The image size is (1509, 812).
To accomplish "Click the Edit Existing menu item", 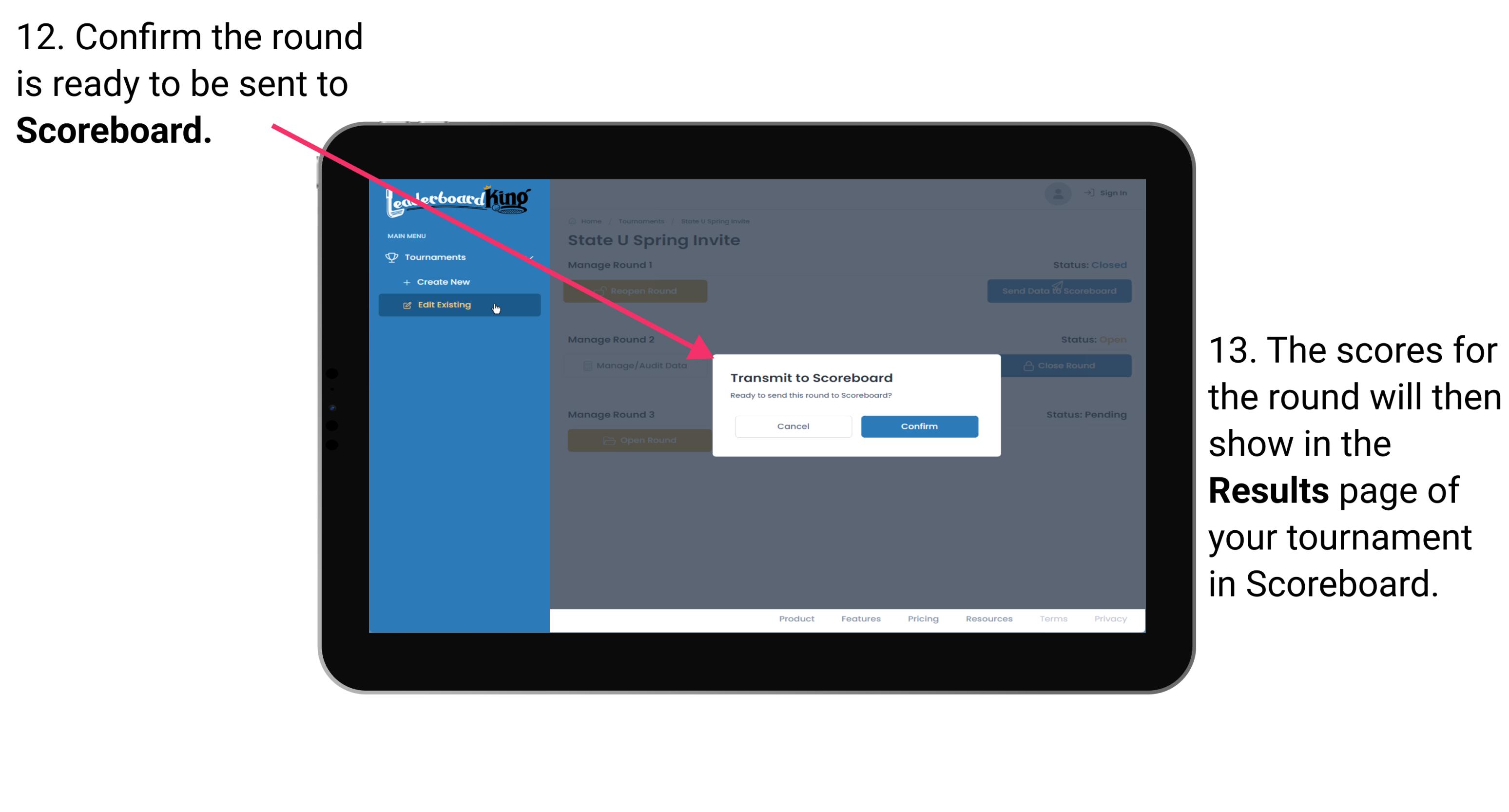I will (458, 305).
